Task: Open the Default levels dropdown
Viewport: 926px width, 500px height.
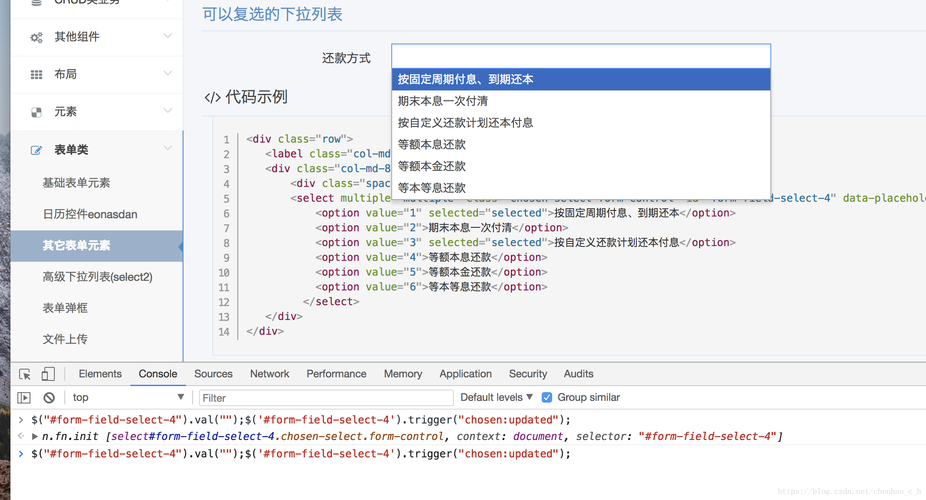Action: (x=496, y=398)
